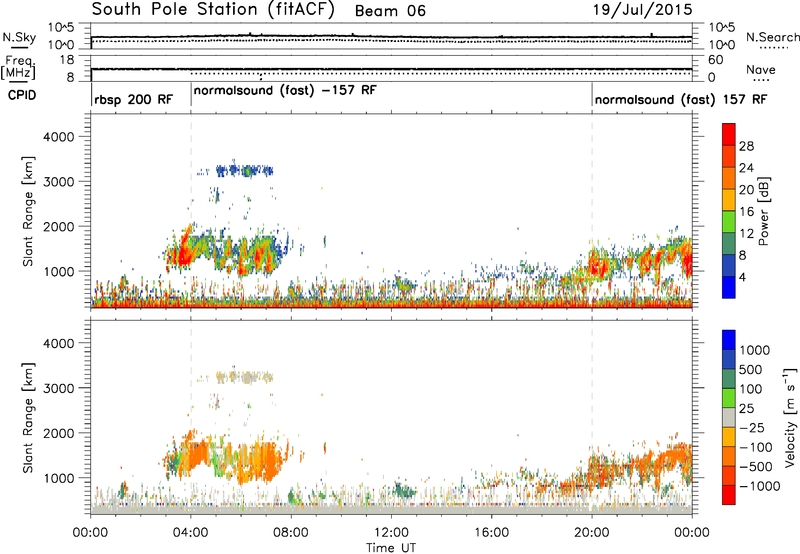Image resolution: width=800 pixels, height=554 pixels.
Task: Click the blue top of the Velocity color bar
Action: click(x=729, y=340)
